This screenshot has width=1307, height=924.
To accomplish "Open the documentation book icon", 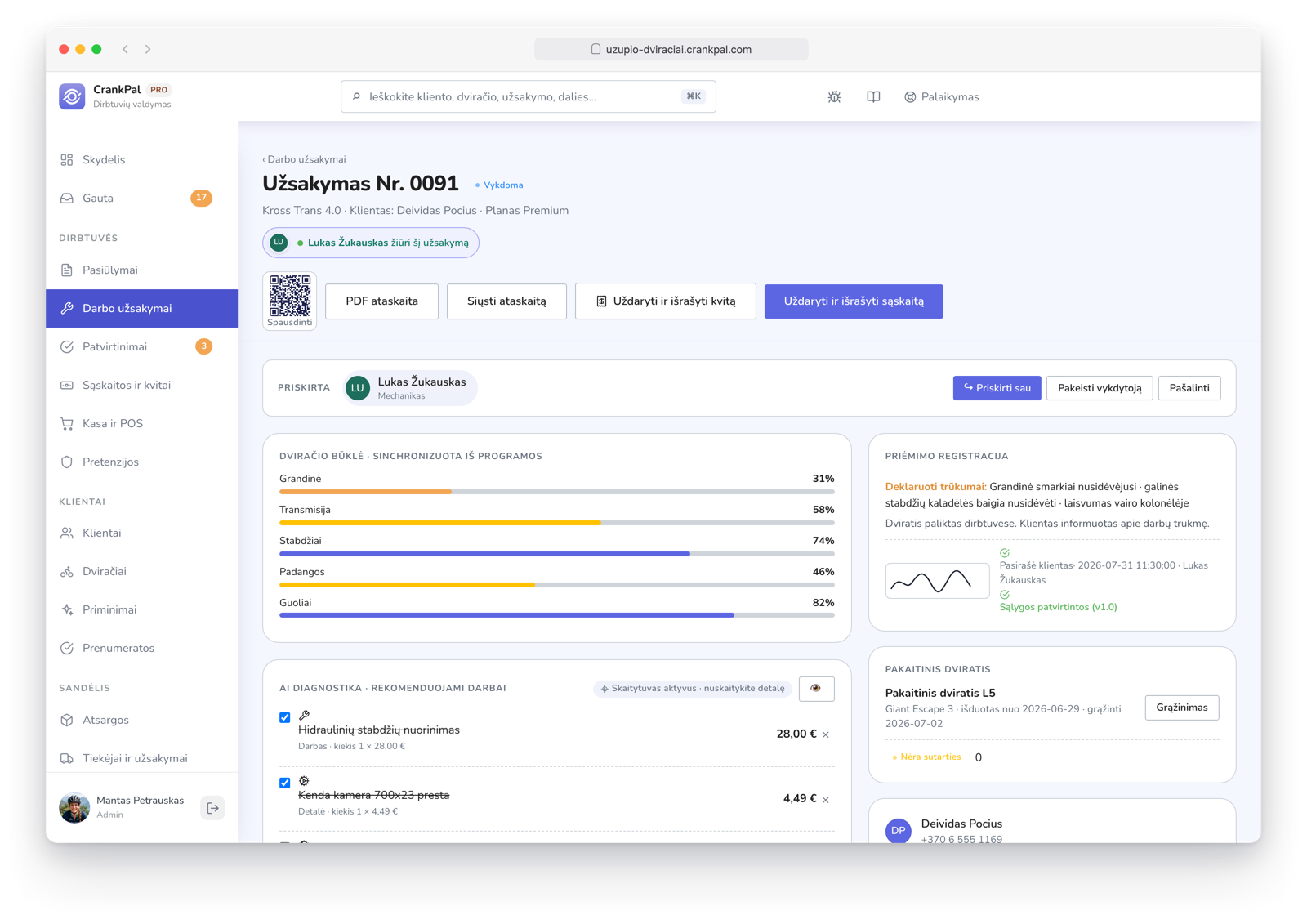I will (x=873, y=96).
